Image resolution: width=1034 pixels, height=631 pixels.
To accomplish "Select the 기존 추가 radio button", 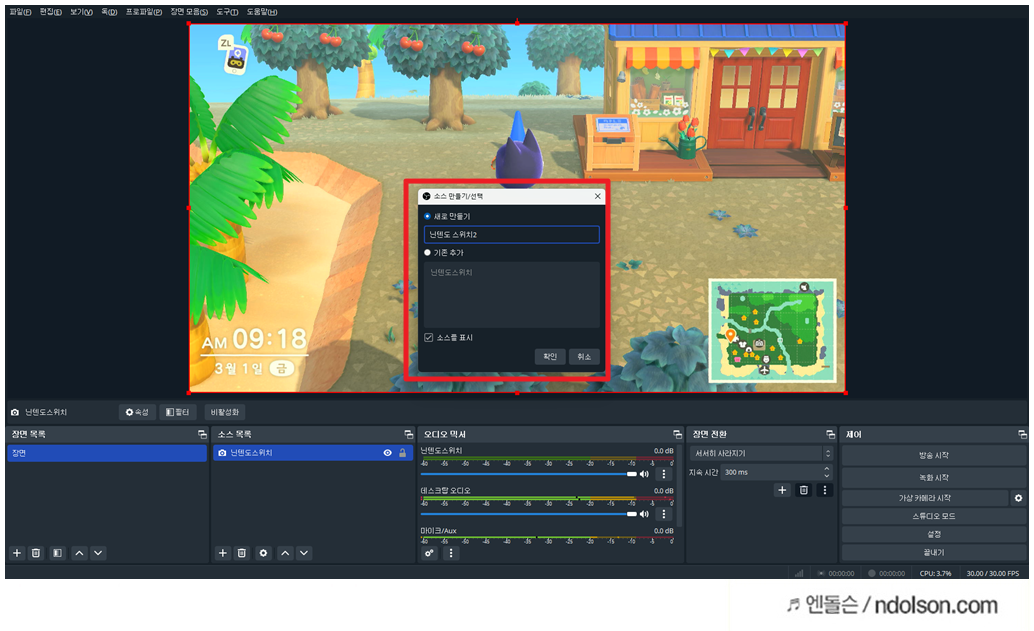I will (x=427, y=253).
